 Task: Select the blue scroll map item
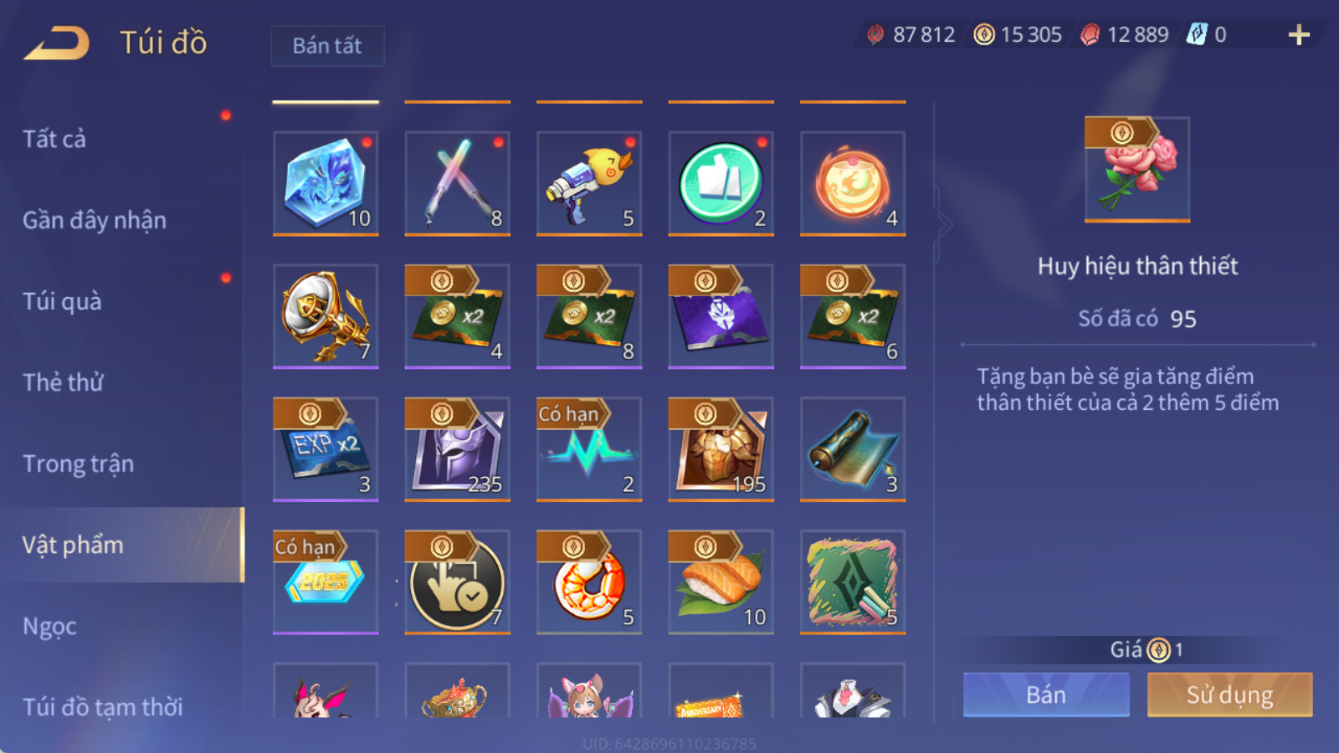coord(853,449)
